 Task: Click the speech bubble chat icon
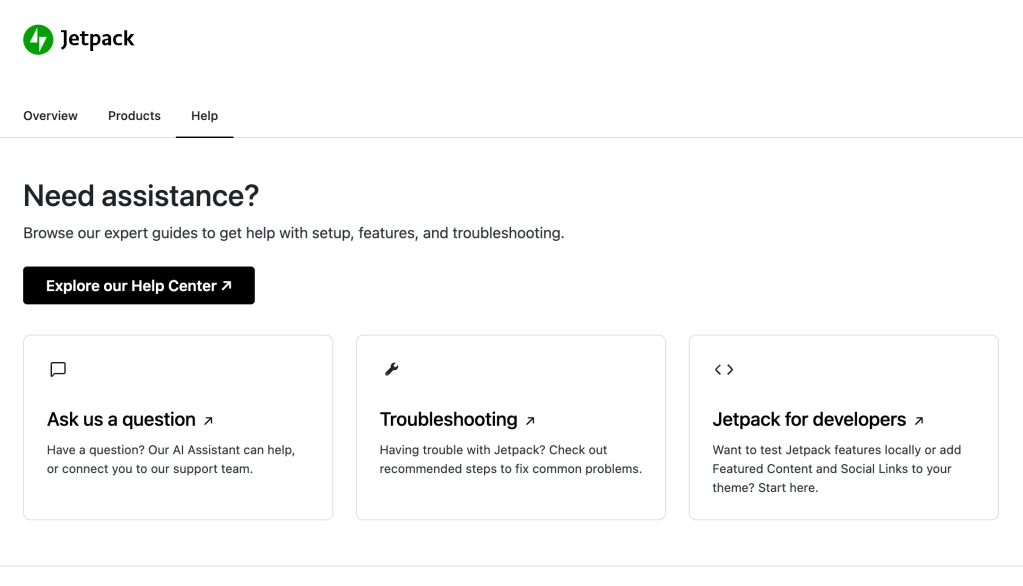[58, 369]
